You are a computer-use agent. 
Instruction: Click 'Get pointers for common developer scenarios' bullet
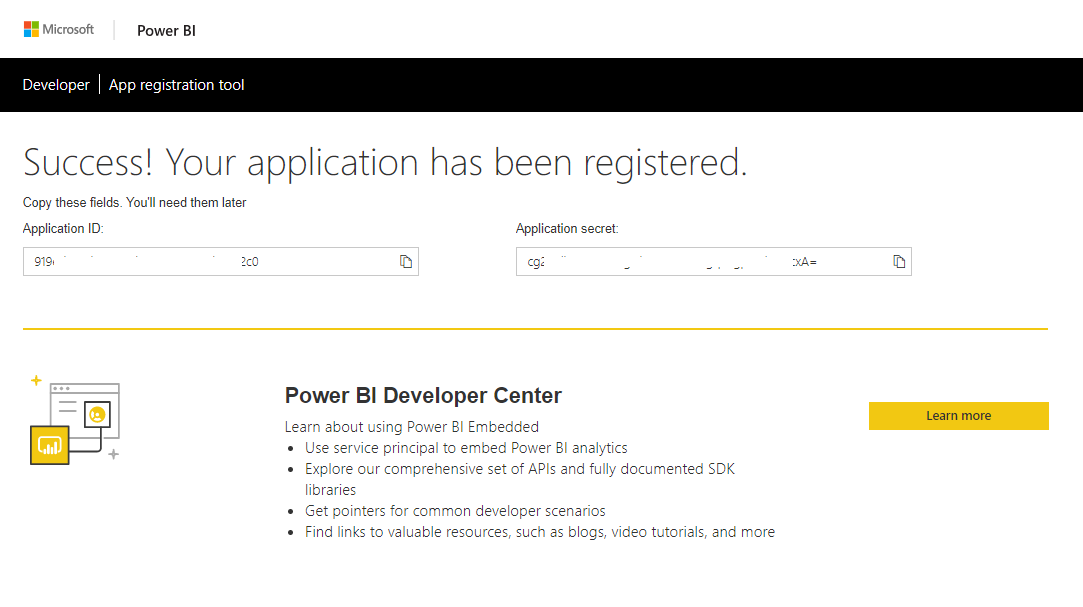(455, 511)
